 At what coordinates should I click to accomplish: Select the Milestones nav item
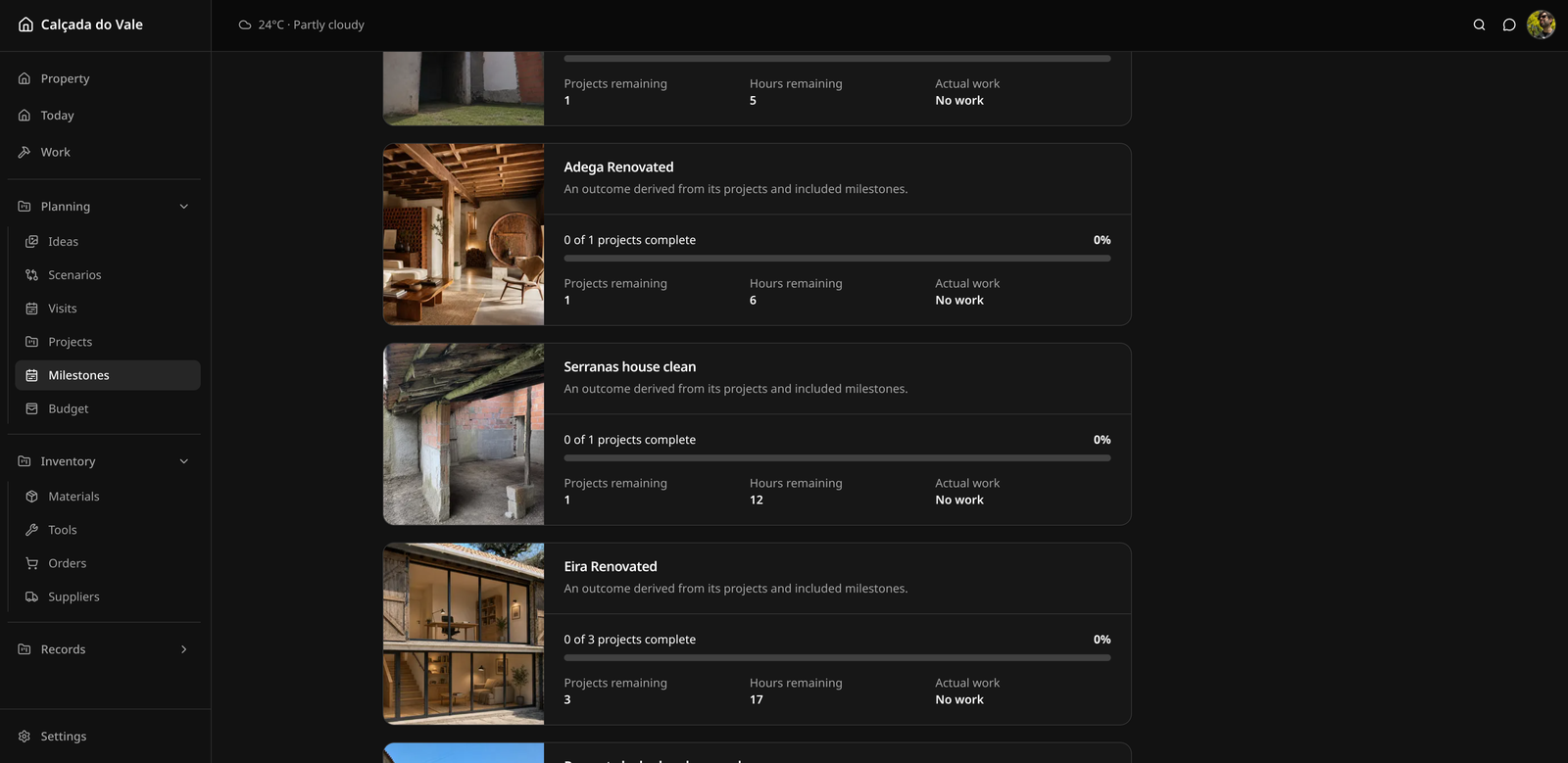click(x=108, y=375)
